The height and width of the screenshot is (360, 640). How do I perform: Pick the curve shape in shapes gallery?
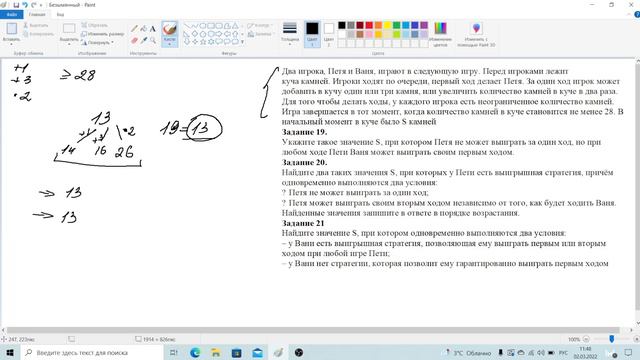(195, 26)
